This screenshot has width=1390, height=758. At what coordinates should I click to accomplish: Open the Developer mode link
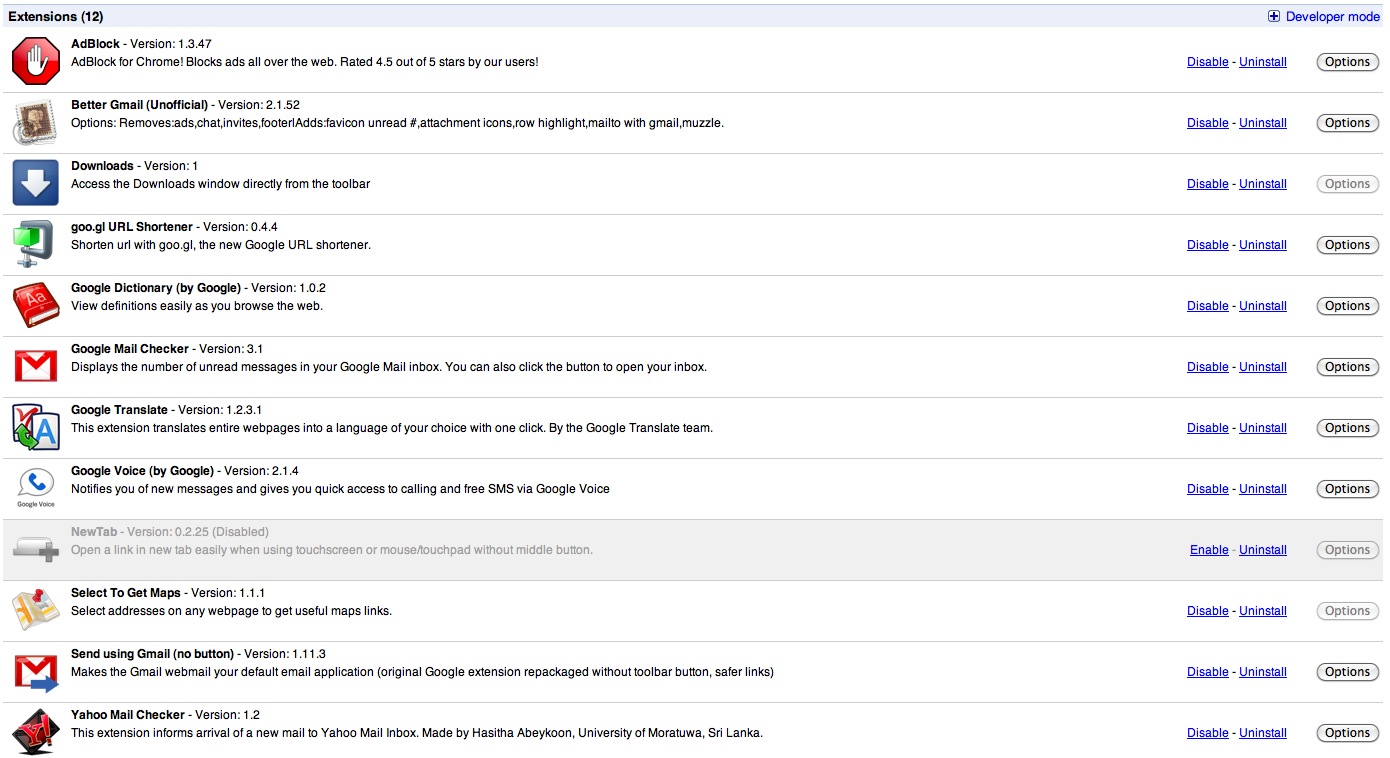point(1333,17)
